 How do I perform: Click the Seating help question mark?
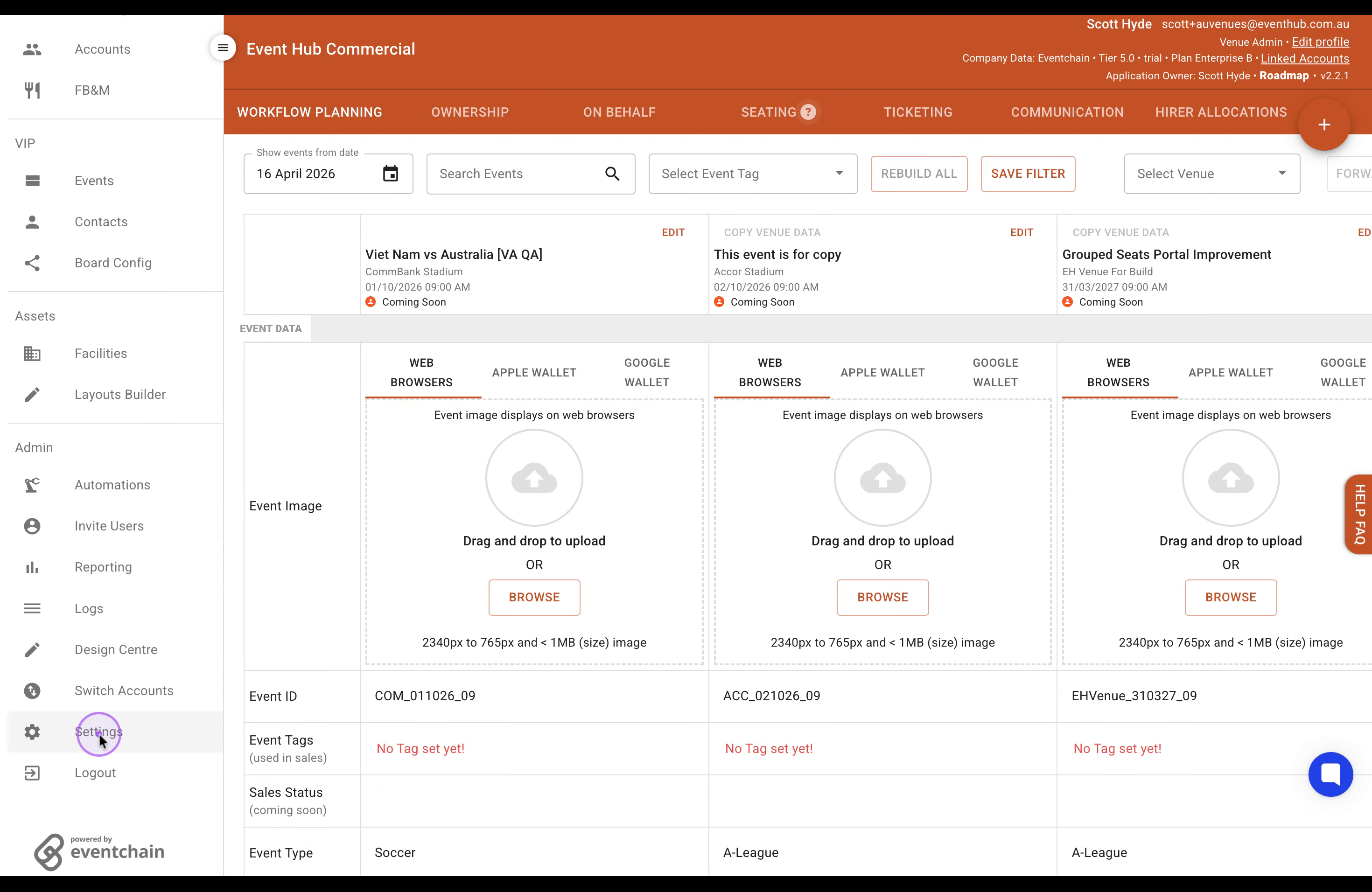tap(808, 112)
